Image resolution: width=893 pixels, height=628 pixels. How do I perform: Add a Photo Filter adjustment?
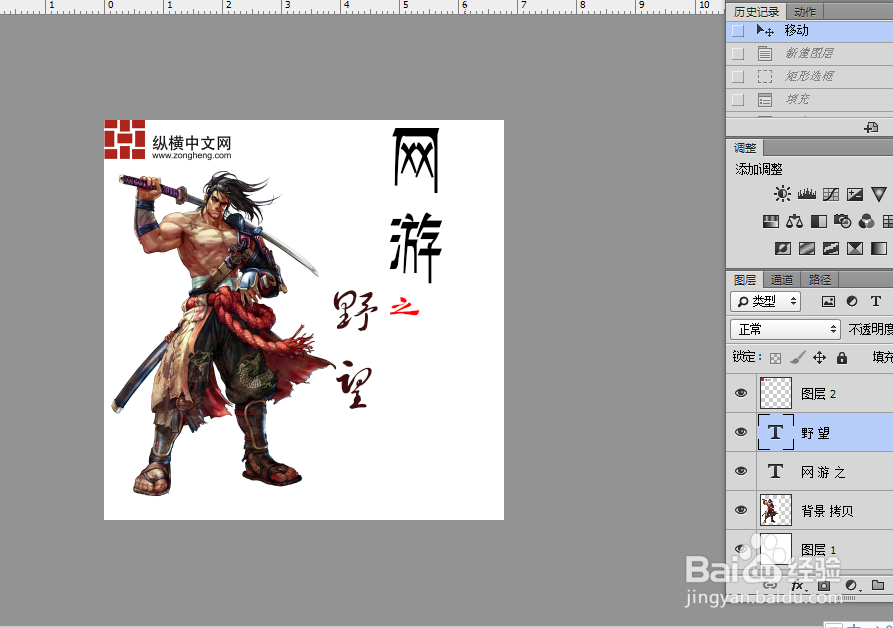[842, 221]
